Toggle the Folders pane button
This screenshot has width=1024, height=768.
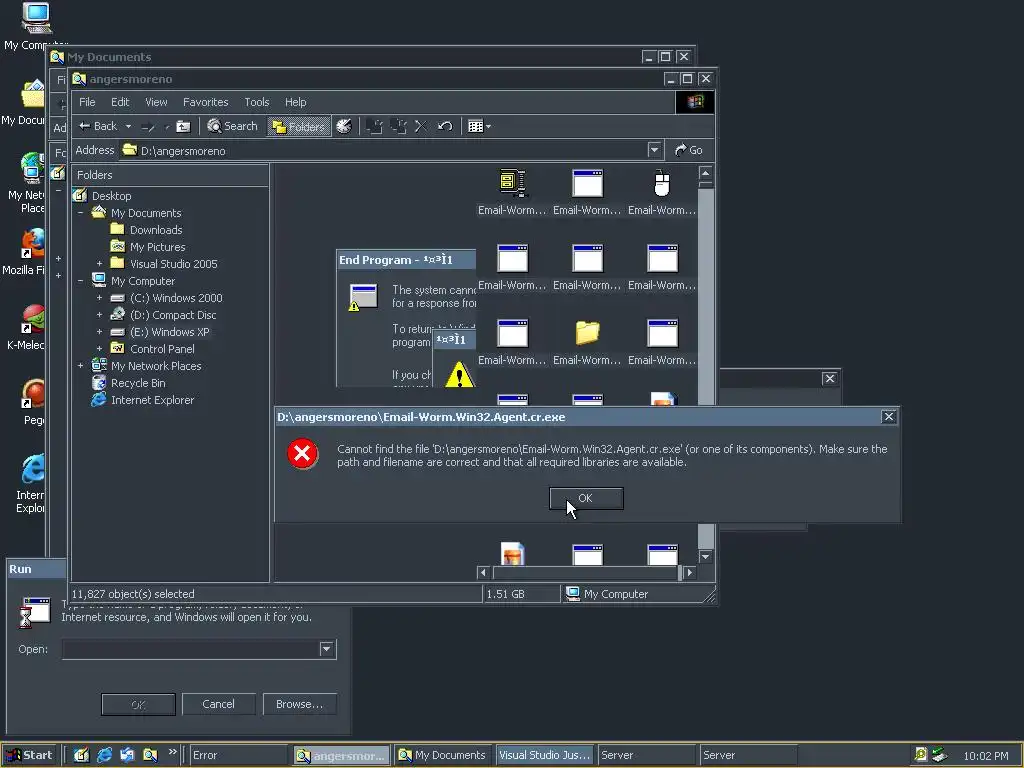[x=299, y=126]
